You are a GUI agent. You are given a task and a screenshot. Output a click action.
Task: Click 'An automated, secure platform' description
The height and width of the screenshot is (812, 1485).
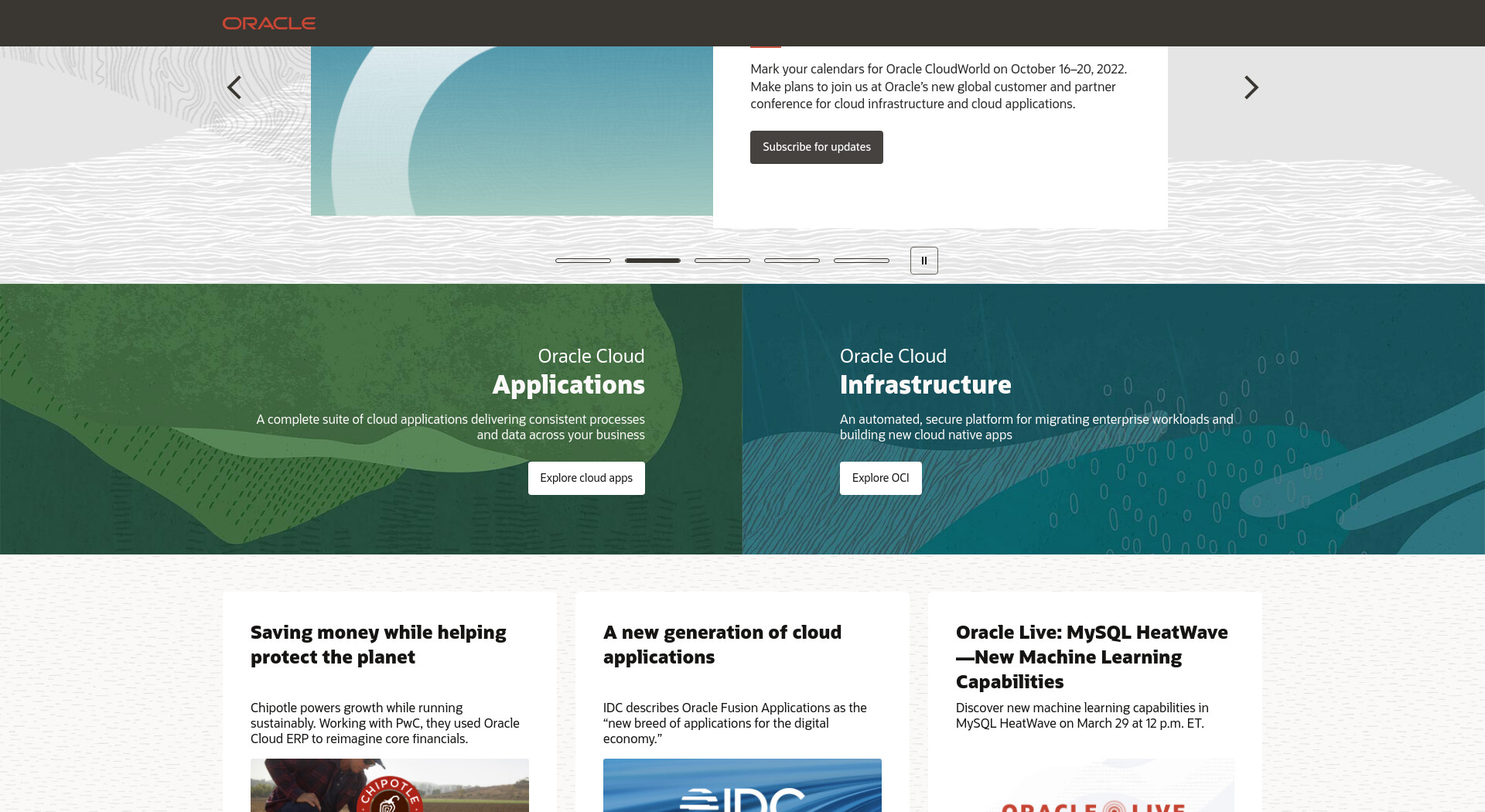(1036, 427)
